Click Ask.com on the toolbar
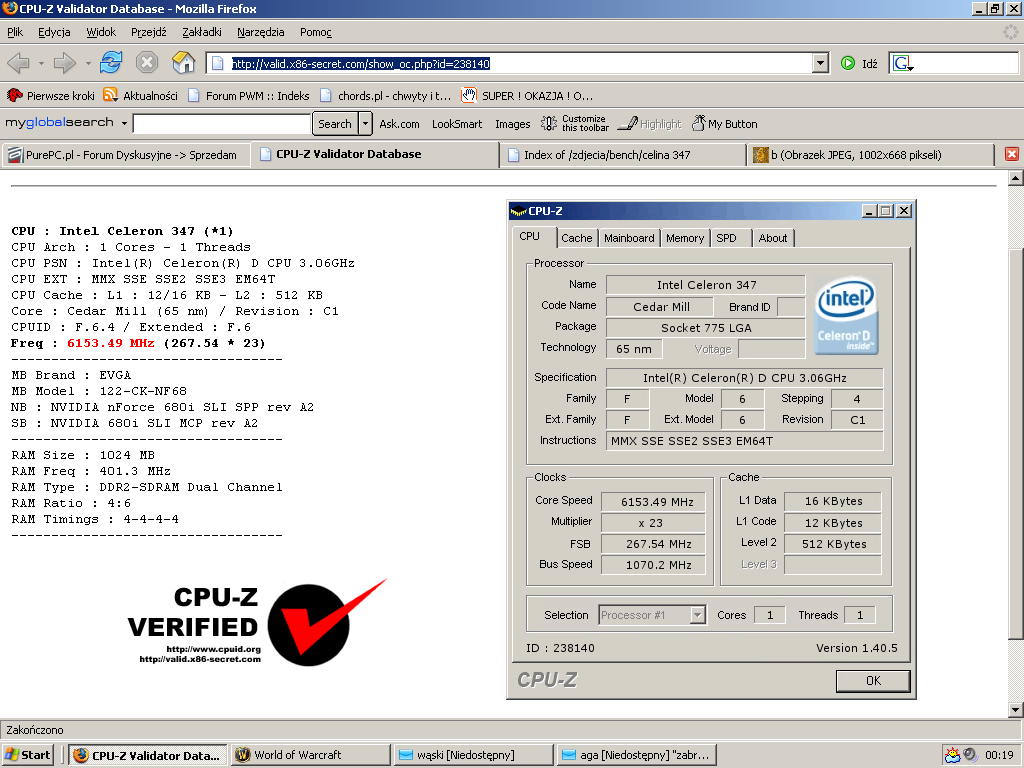 point(400,124)
